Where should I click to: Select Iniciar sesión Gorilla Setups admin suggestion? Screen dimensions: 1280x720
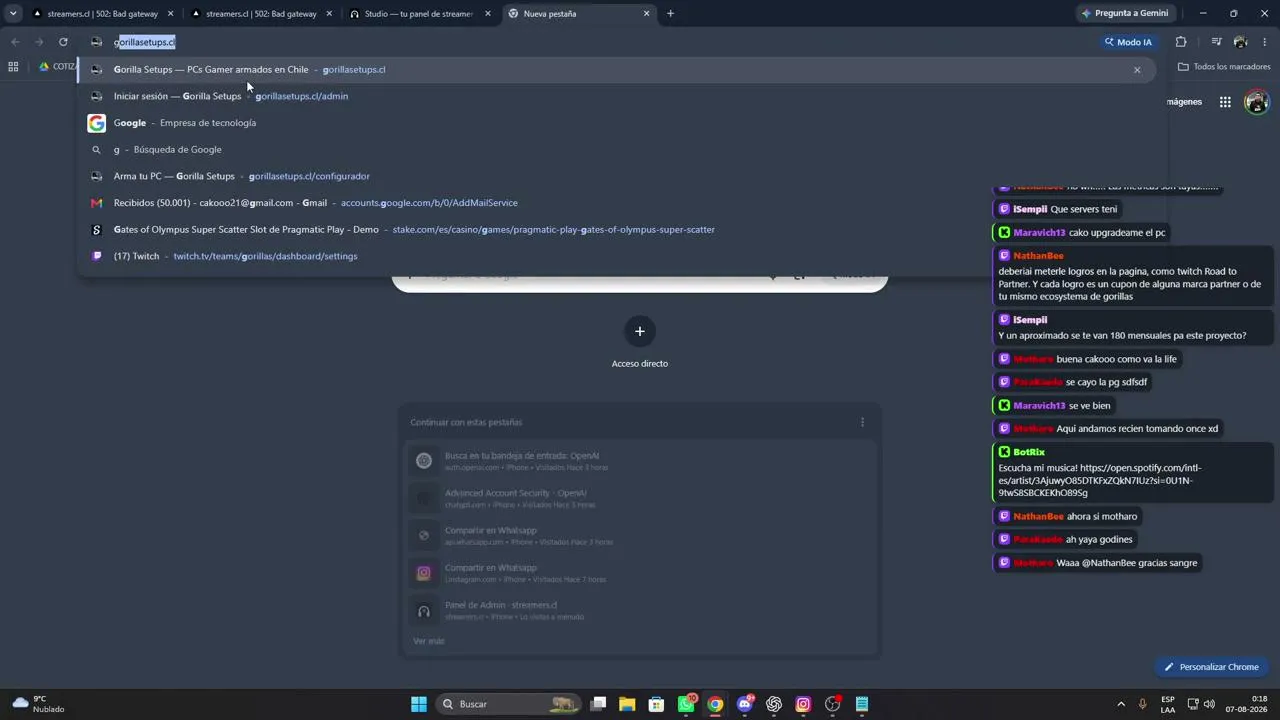click(617, 96)
